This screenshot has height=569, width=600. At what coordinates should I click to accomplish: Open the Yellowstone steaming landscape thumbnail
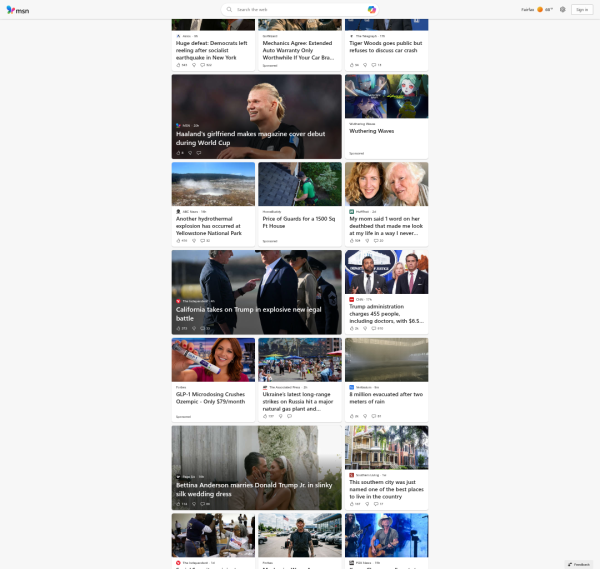tap(213, 184)
